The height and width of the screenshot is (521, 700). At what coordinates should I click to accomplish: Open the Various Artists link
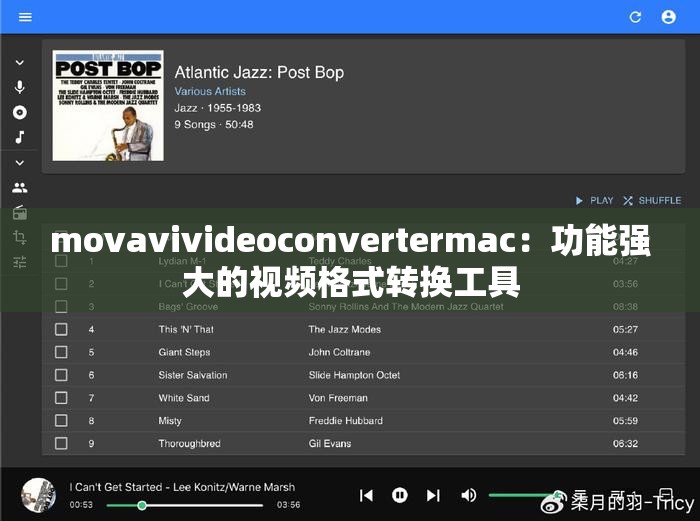click(210, 91)
